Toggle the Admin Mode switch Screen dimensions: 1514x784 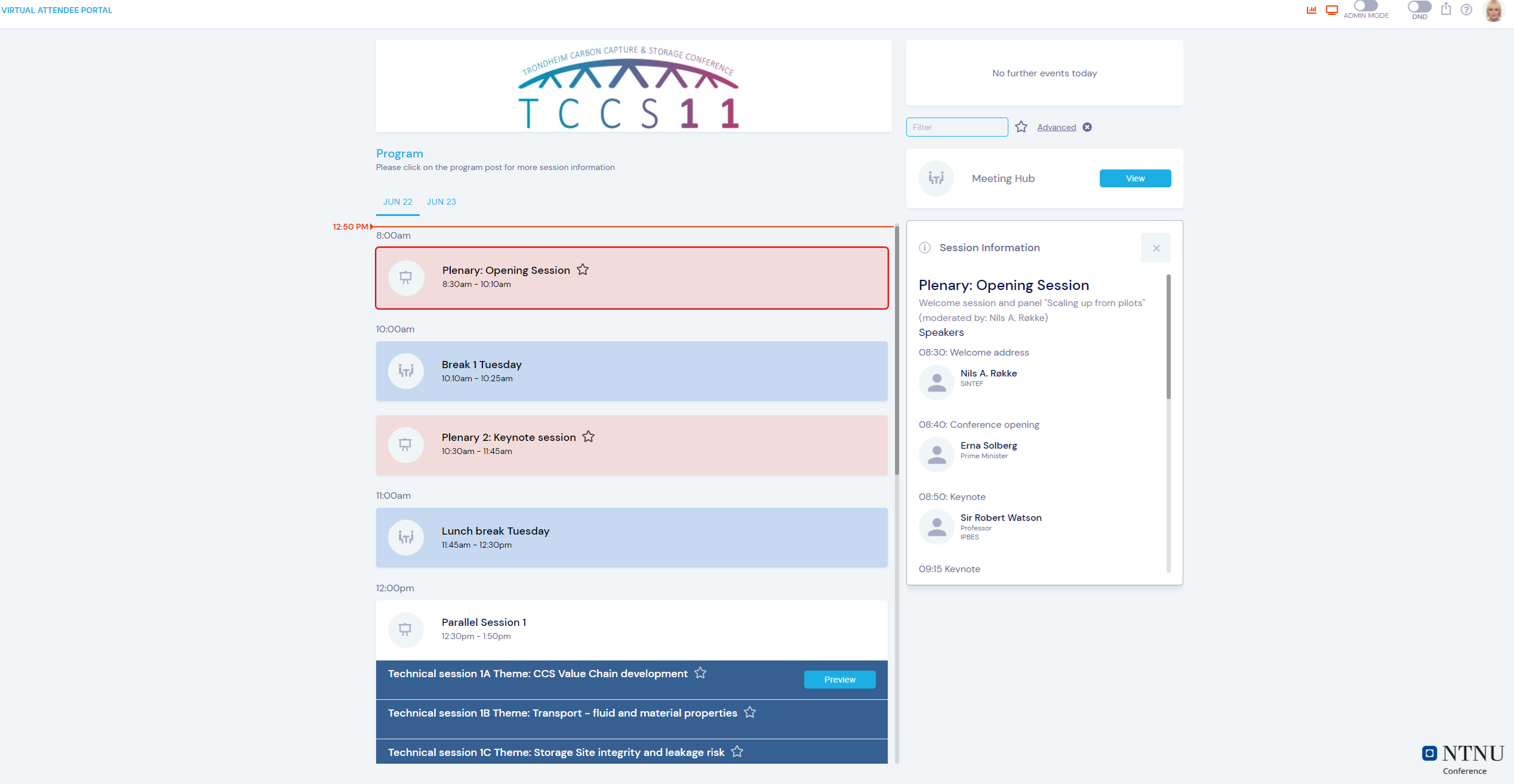pos(1365,6)
